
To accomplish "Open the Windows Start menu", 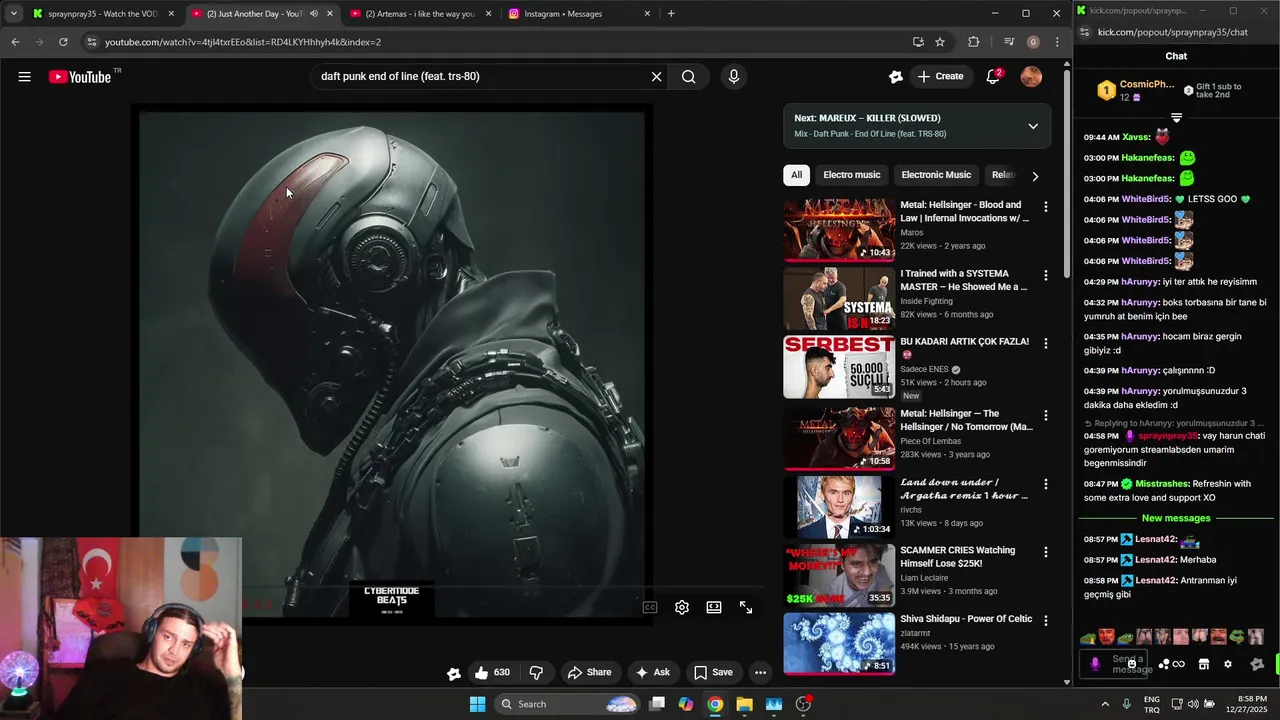I will [478, 704].
